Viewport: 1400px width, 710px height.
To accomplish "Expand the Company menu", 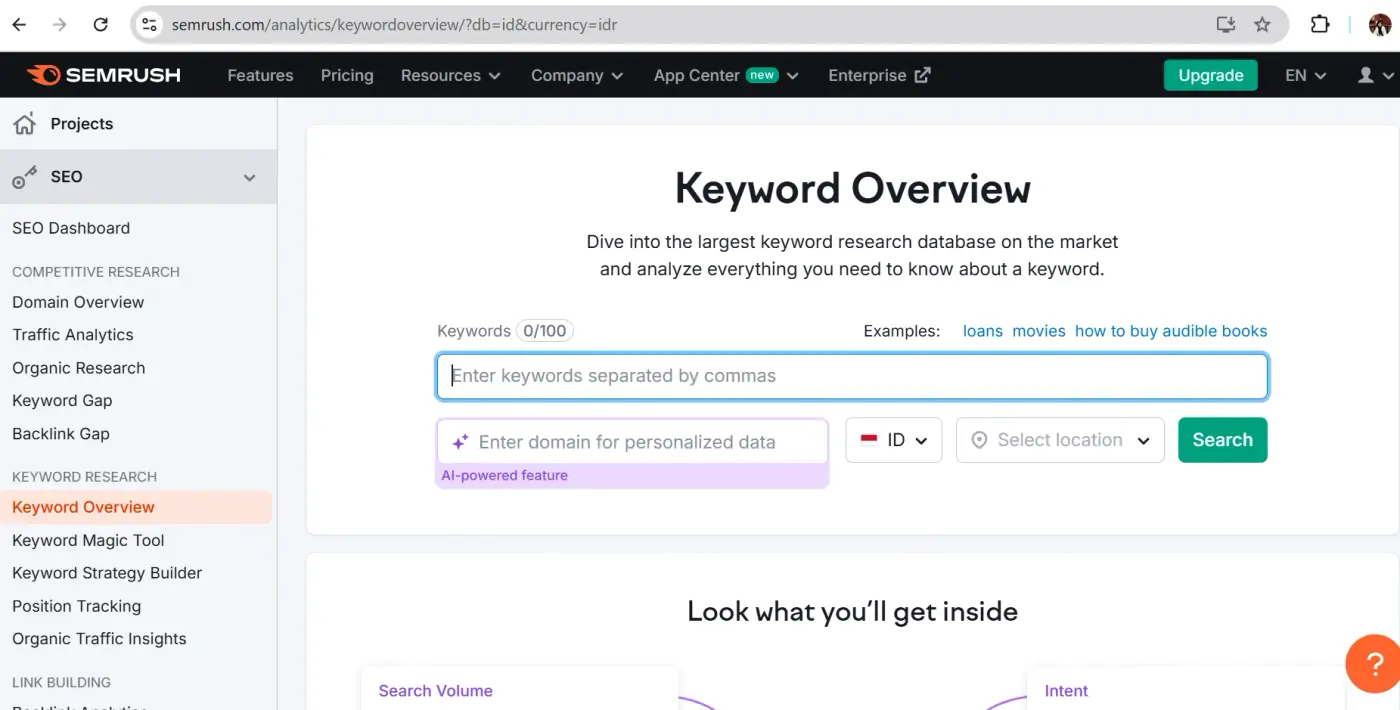I will (577, 75).
